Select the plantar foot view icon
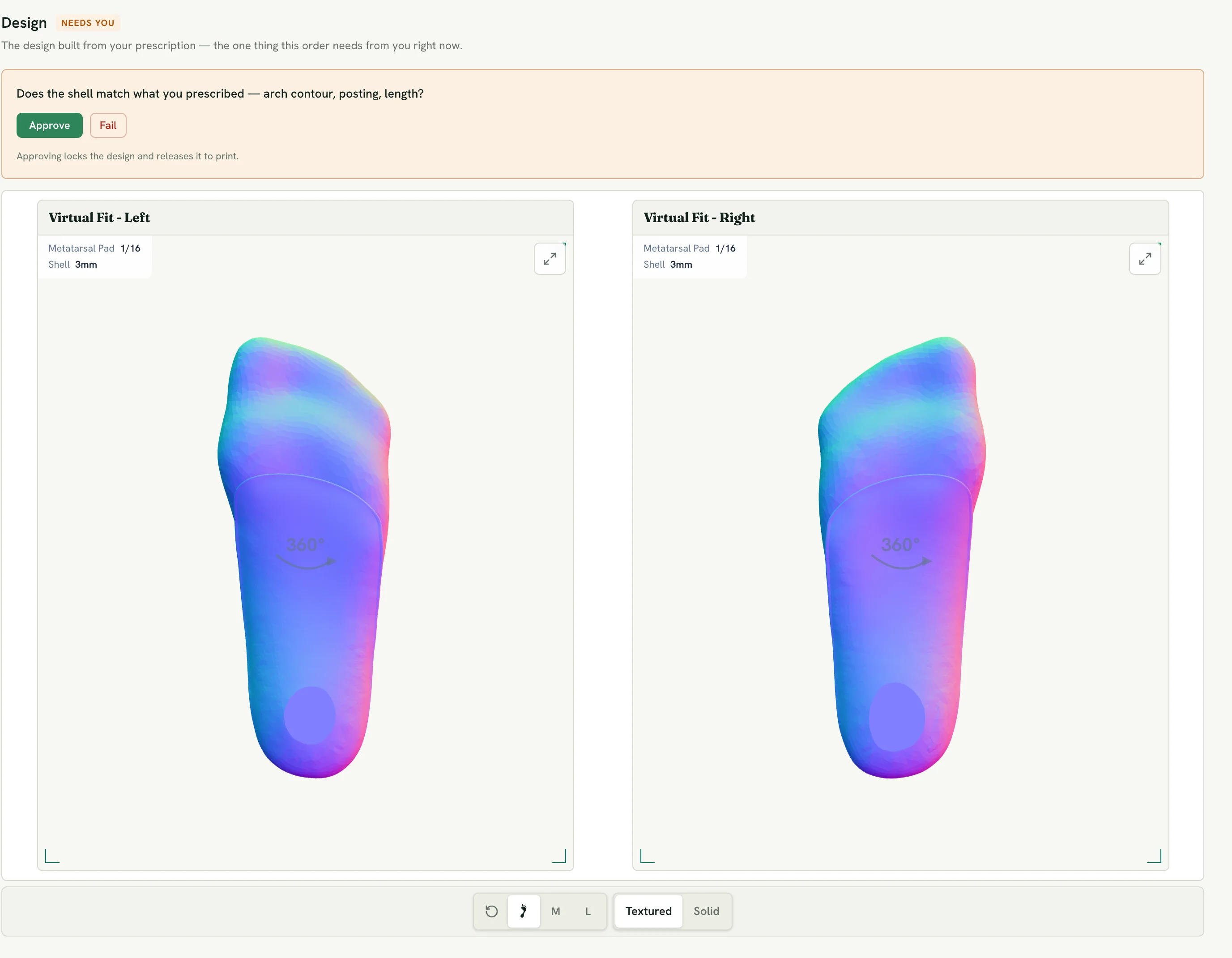 524,911
